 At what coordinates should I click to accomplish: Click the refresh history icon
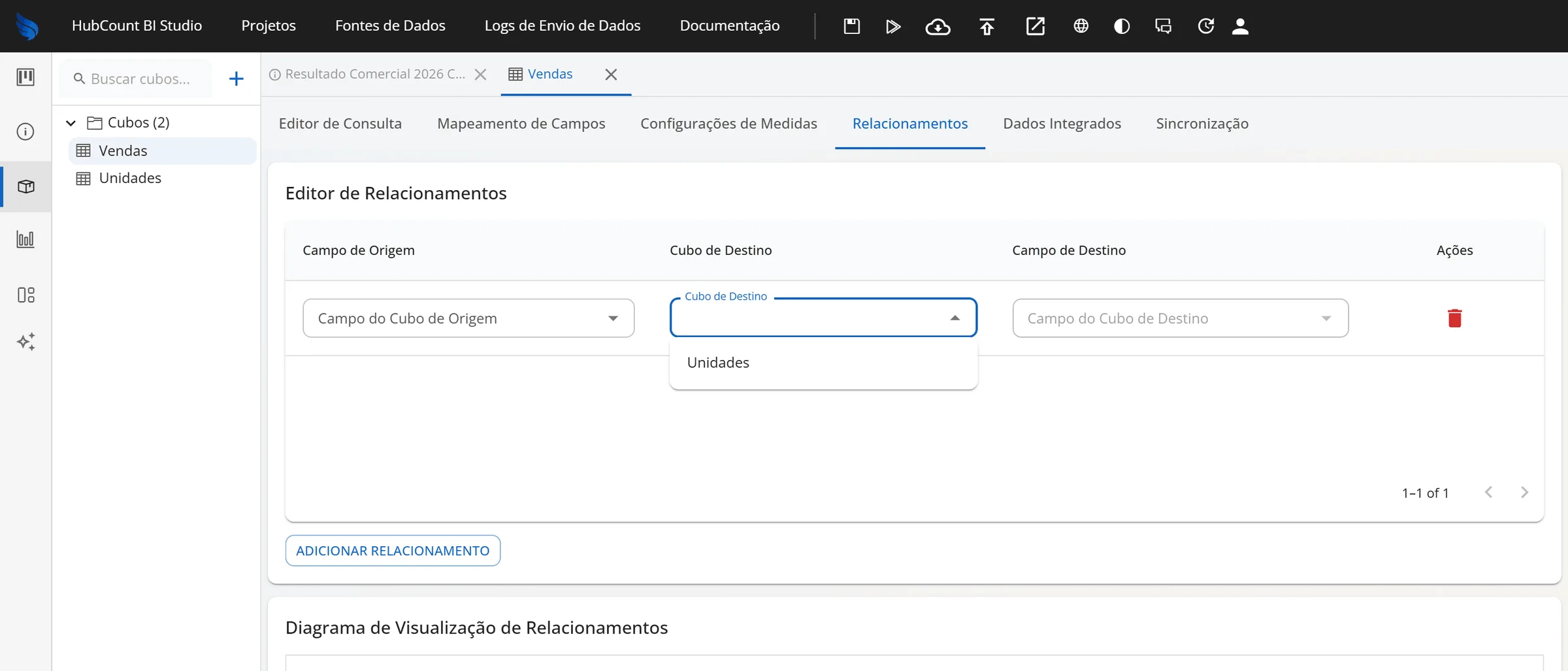tap(1205, 26)
